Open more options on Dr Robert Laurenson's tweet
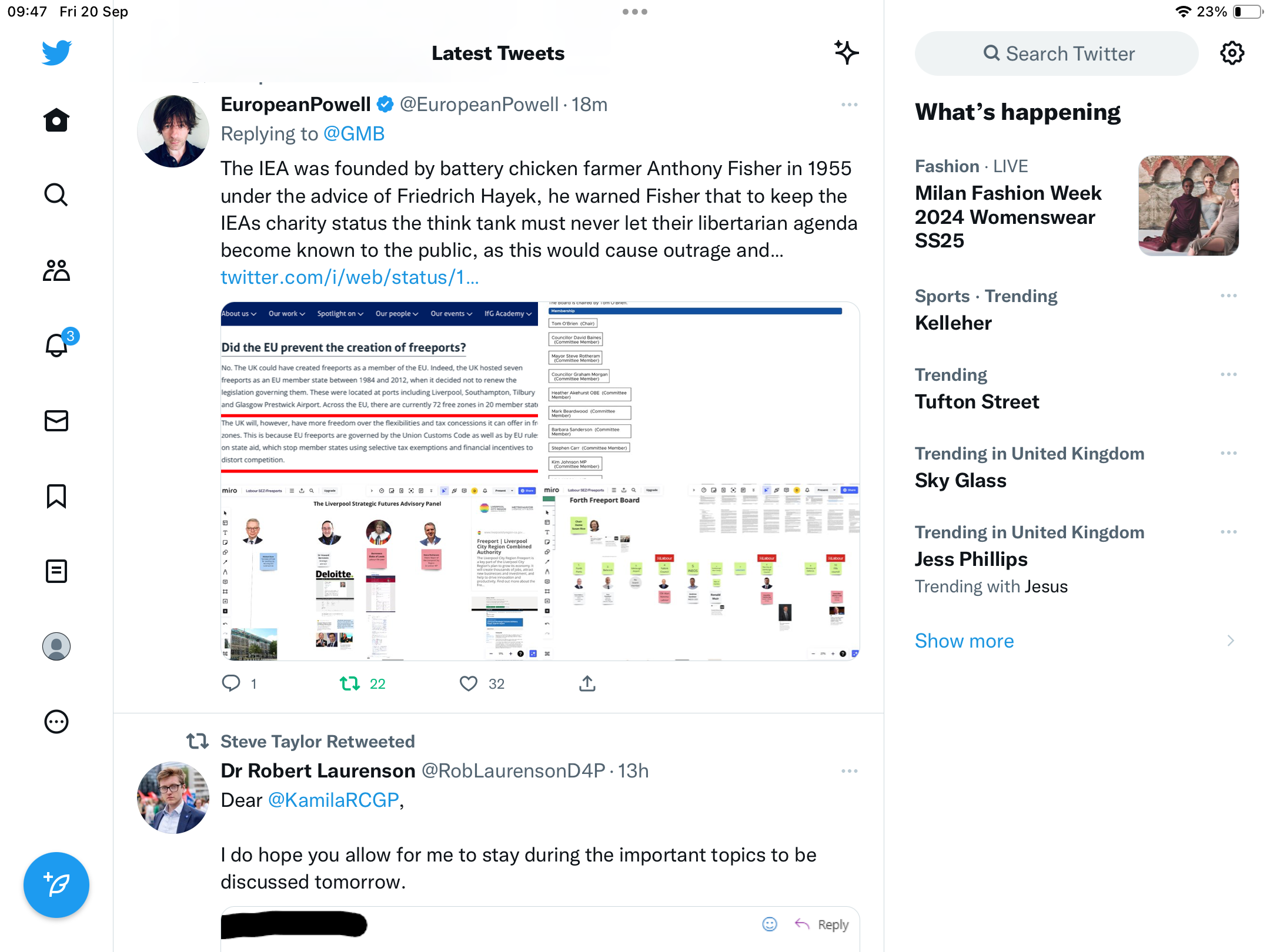Viewport: 1270px width, 952px height. coord(850,771)
